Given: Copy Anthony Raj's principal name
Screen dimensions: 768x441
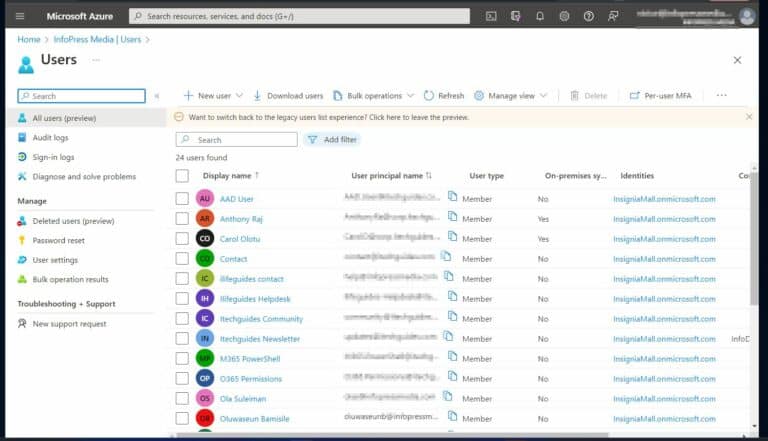Looking at the screenshot, I should pos(453,217).
